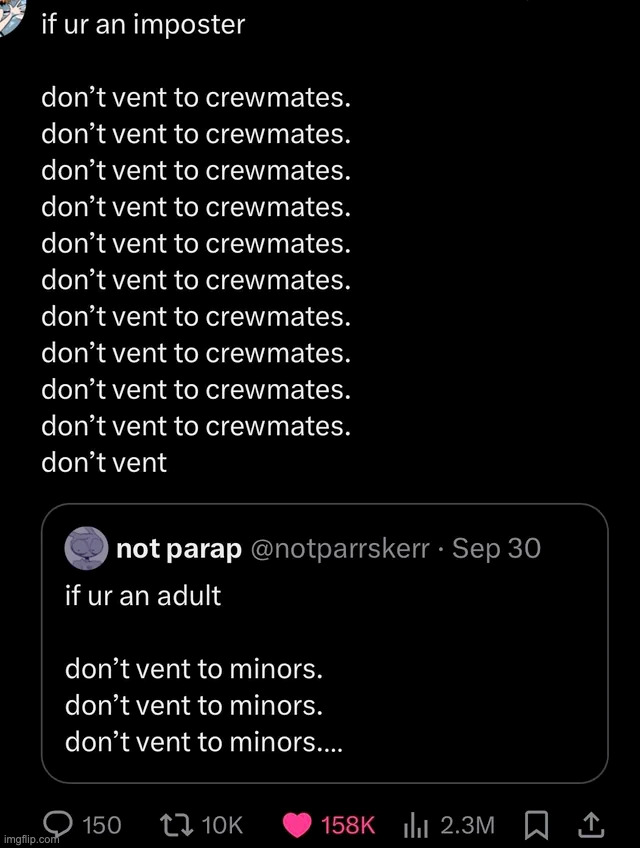Bookmark this tweet
This screenshot has height=848, width=640.
[537, 824]
